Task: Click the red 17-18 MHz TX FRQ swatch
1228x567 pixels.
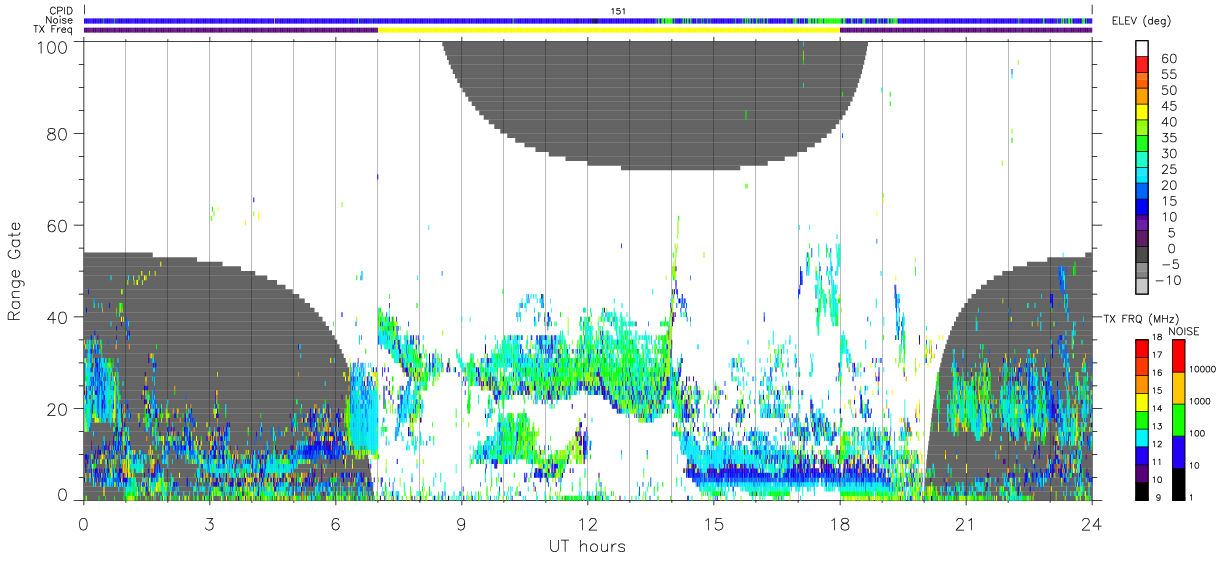Action: point(1143,349)
